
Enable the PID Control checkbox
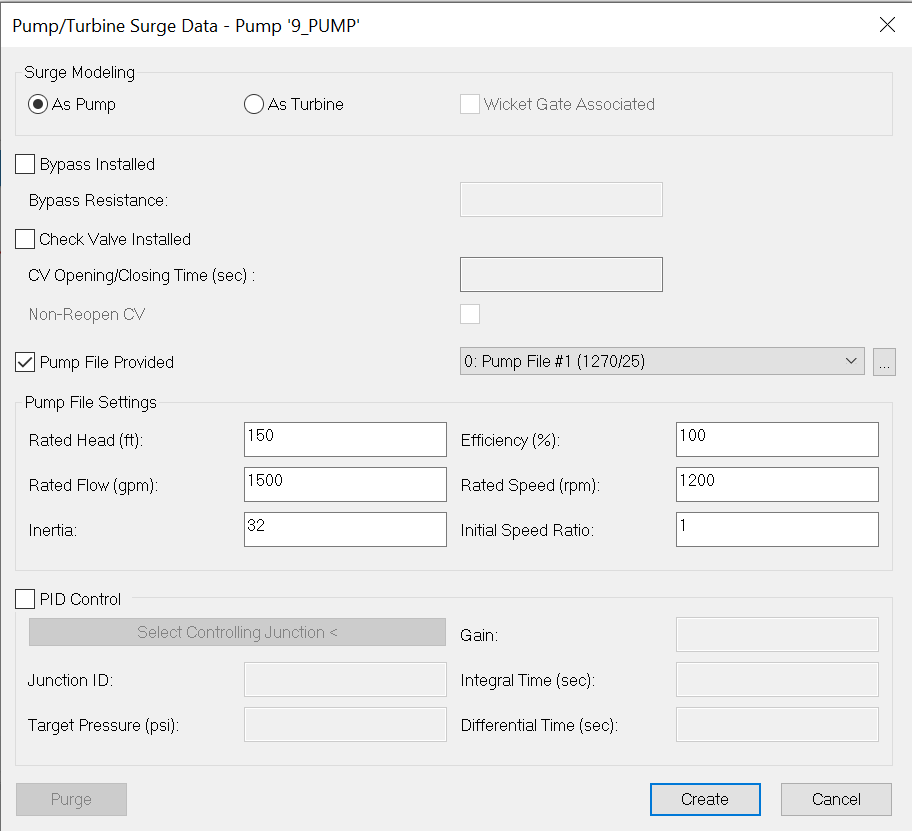pos(25,599)
